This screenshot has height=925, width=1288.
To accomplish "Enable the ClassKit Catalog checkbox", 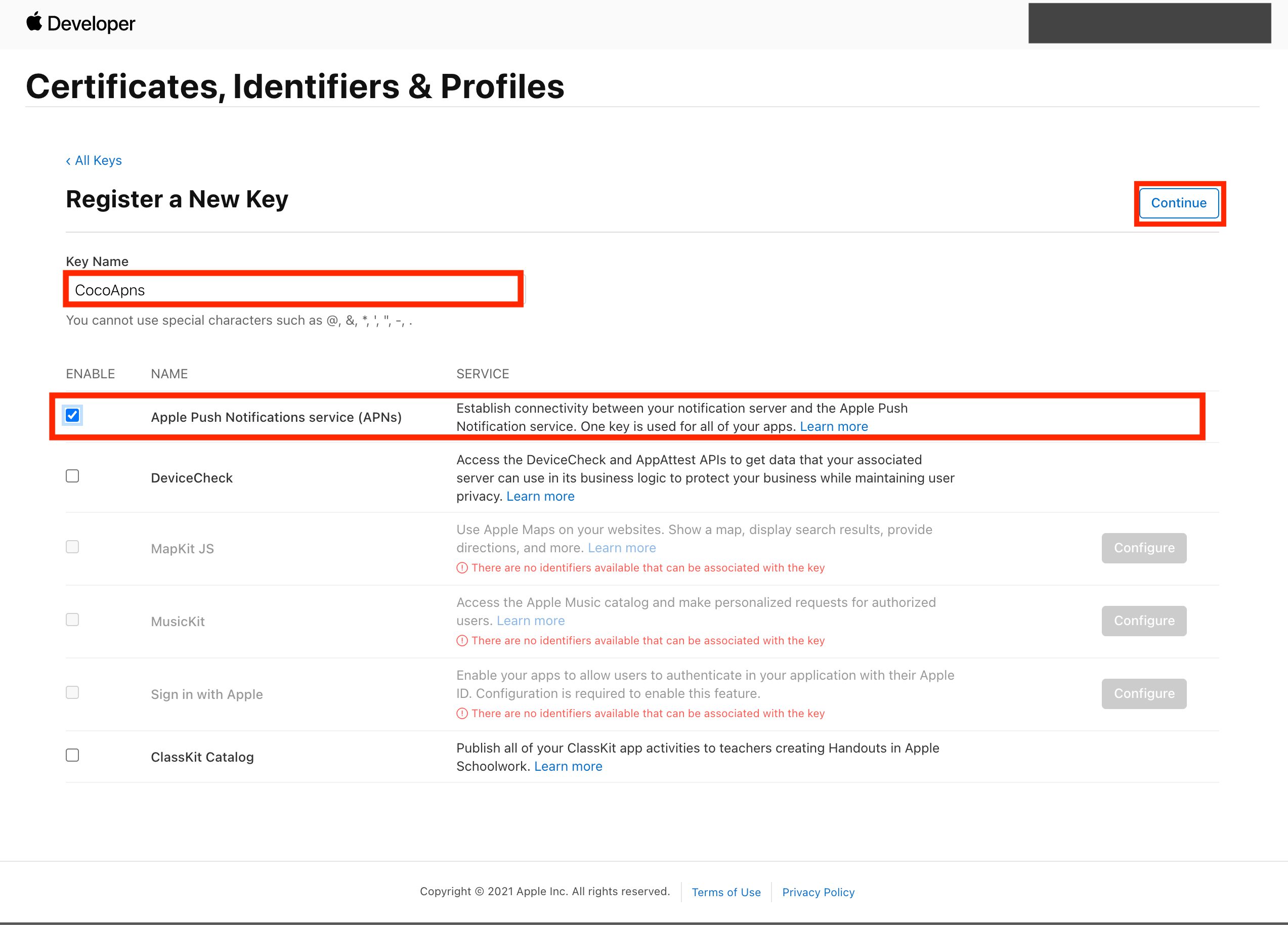I will pyautogui.click(x=72, y=755).
